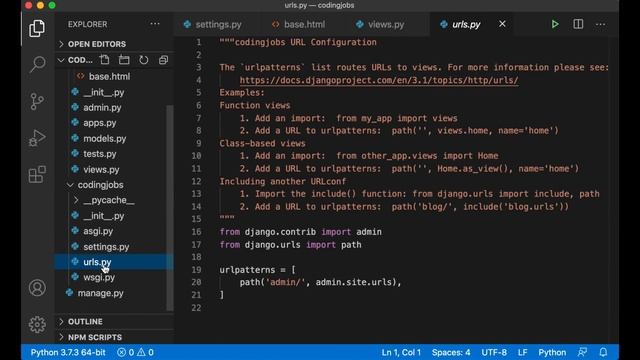Viewport: 640px width, 360px height.
Task: Open the Manage gear icon
Action: tap(37, 324)
